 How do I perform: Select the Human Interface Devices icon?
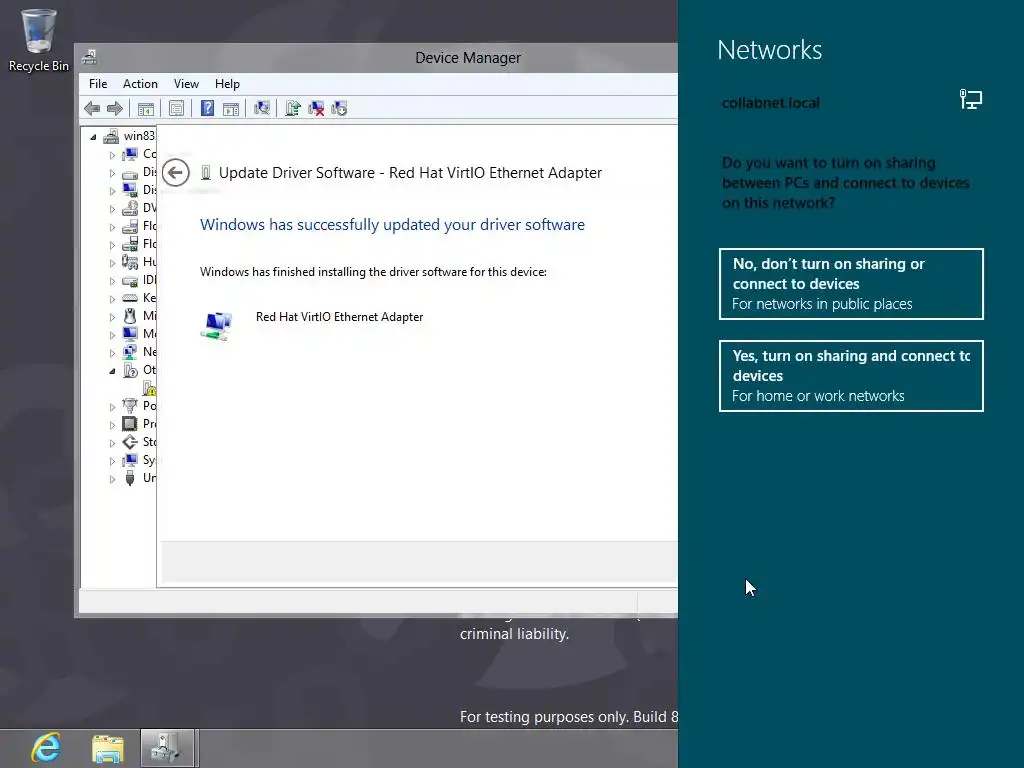pos(130,262)
